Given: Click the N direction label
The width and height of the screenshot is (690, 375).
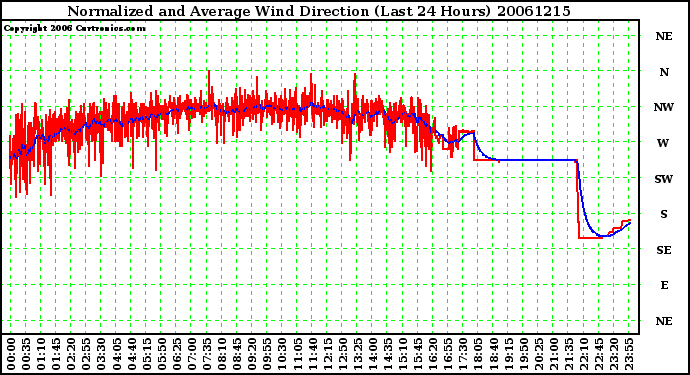Looking at the screenshot, I should click(x=664, y=72).
